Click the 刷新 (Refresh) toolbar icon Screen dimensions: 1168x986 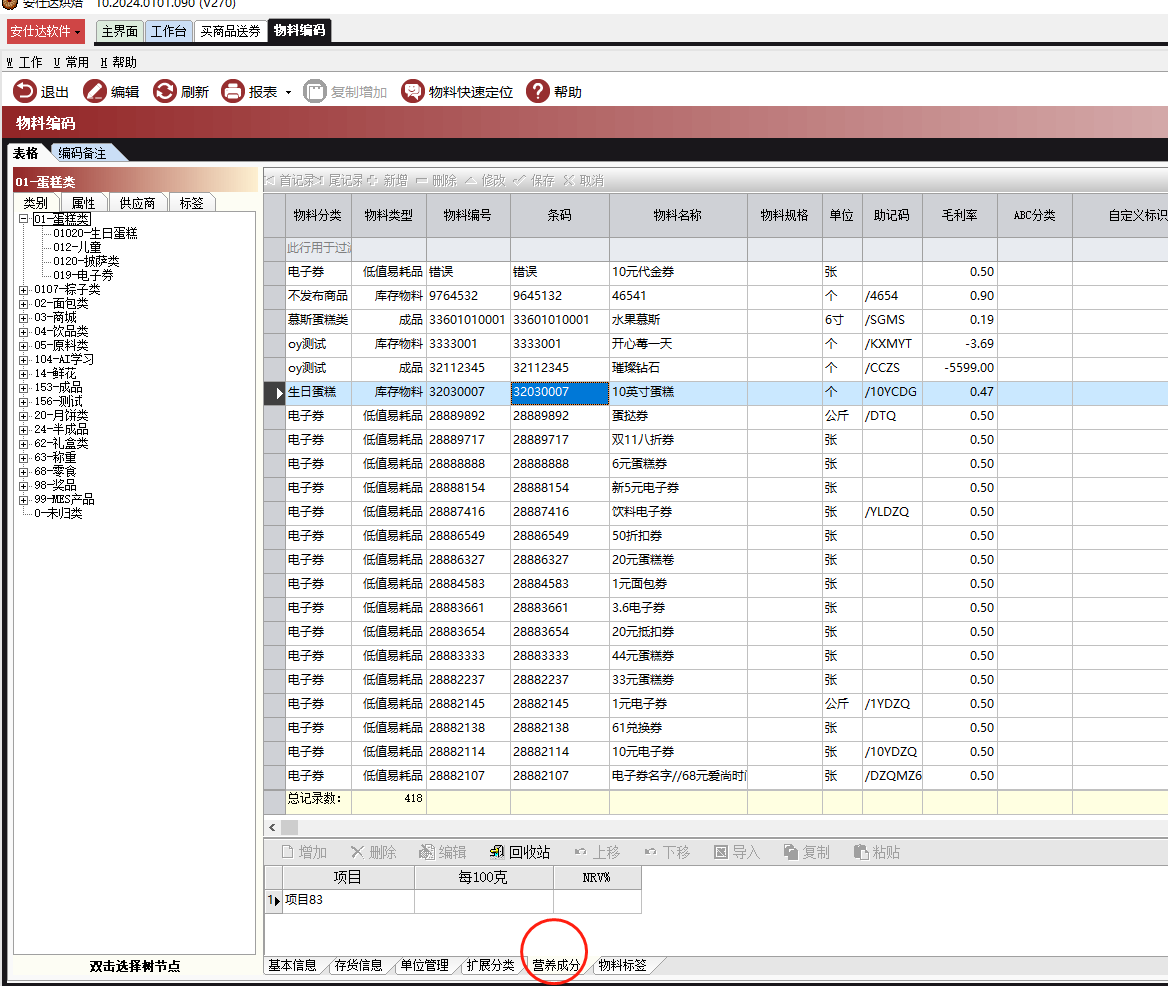pos(165,92)
